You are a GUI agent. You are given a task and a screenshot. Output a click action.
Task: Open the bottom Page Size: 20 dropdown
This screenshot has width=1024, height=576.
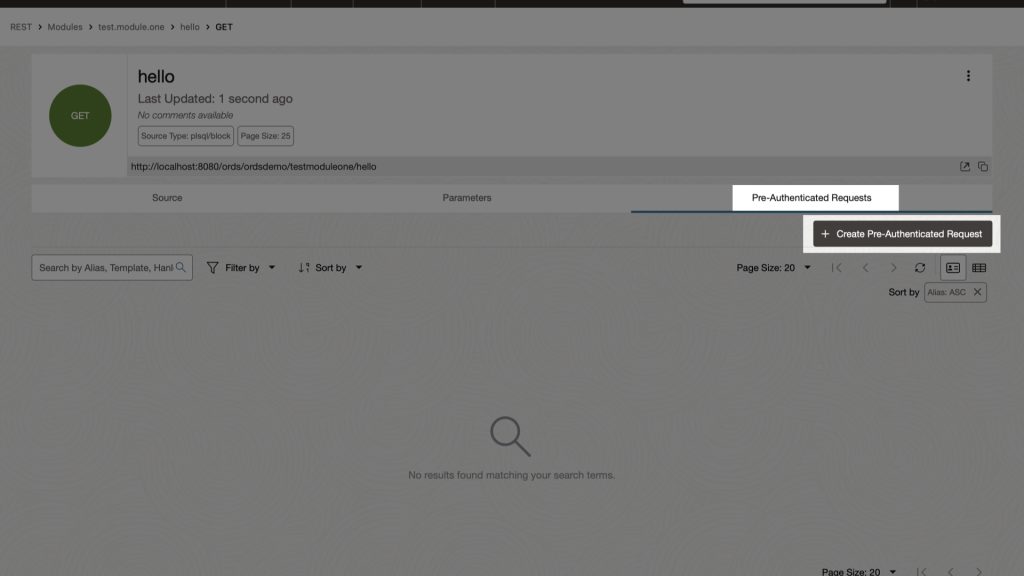[858, 571]
